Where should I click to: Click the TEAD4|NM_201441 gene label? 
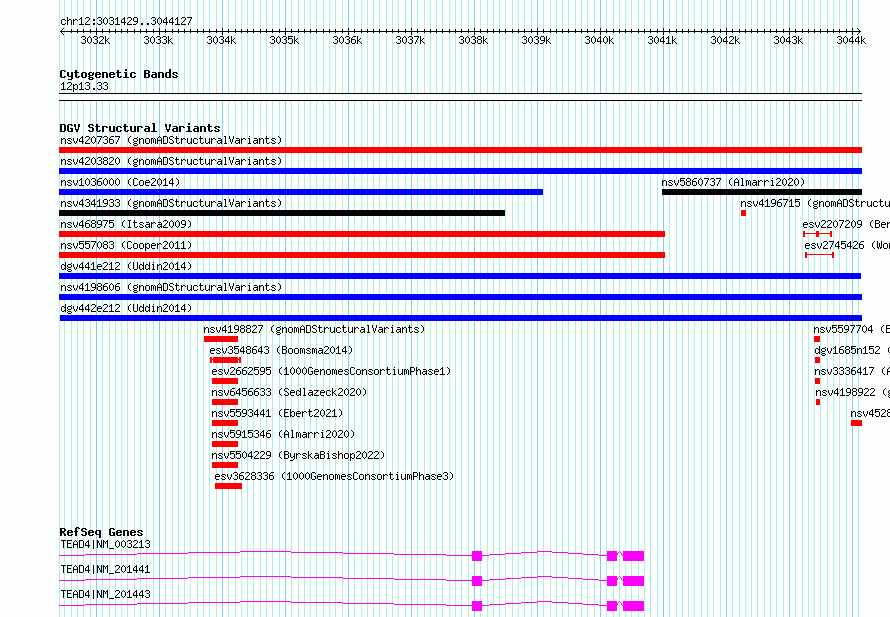tap(106, 569)
